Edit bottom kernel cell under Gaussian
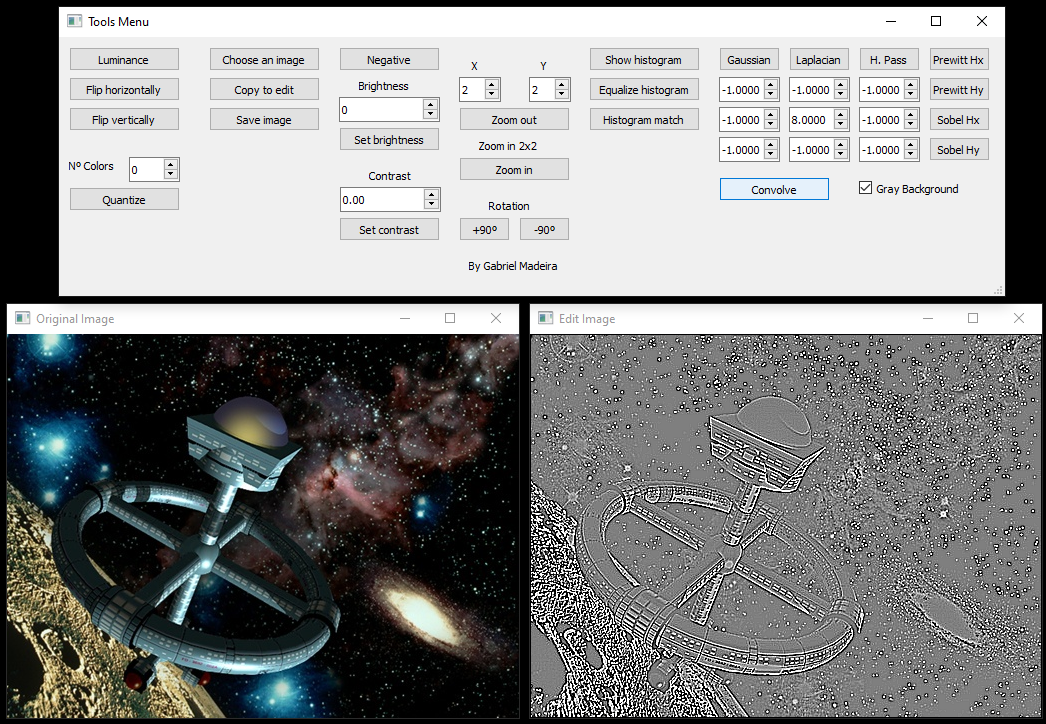Viewport: 1046px width, 724px height. click(x=741, y=149)
